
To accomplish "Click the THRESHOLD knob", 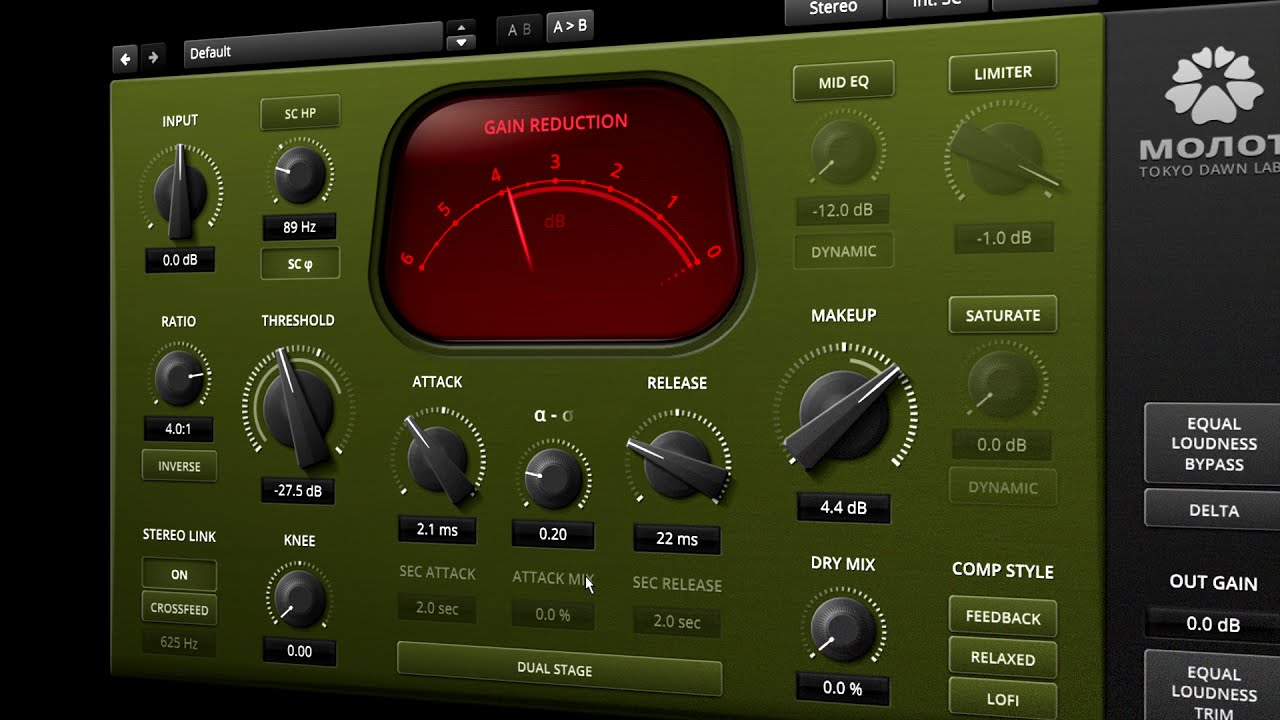I will click(298, 407).
